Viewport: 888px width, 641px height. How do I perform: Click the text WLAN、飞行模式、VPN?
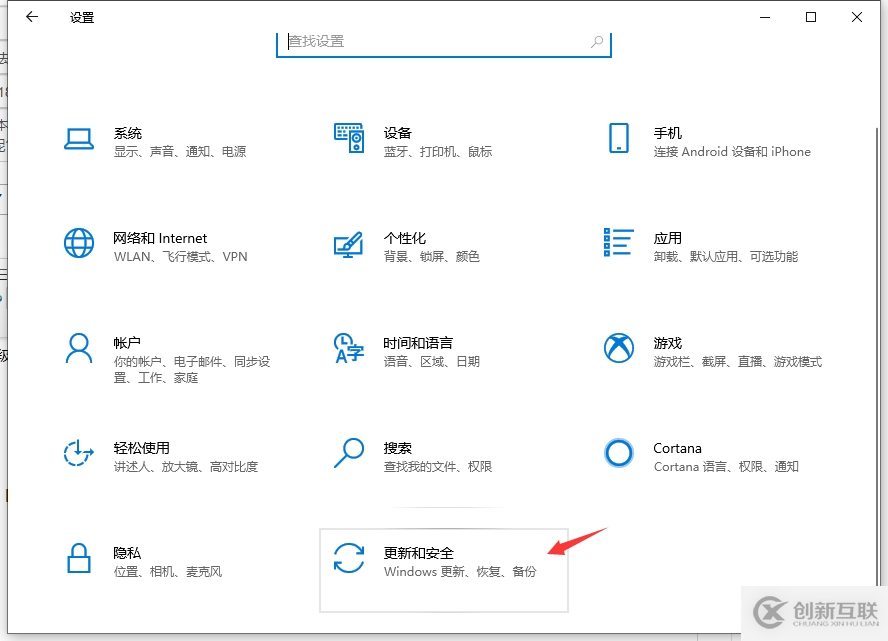click(181, 257)
